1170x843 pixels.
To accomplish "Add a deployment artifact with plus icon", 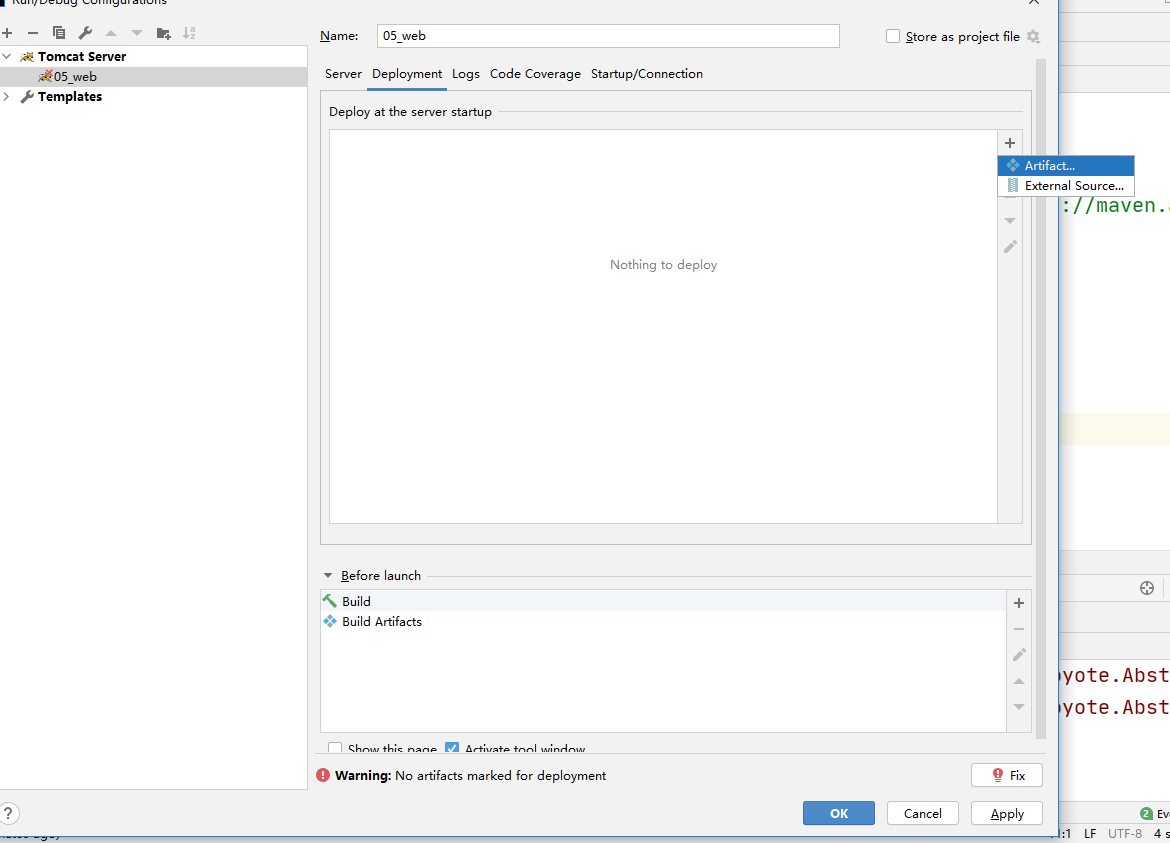I will [x=1009, y=143].
